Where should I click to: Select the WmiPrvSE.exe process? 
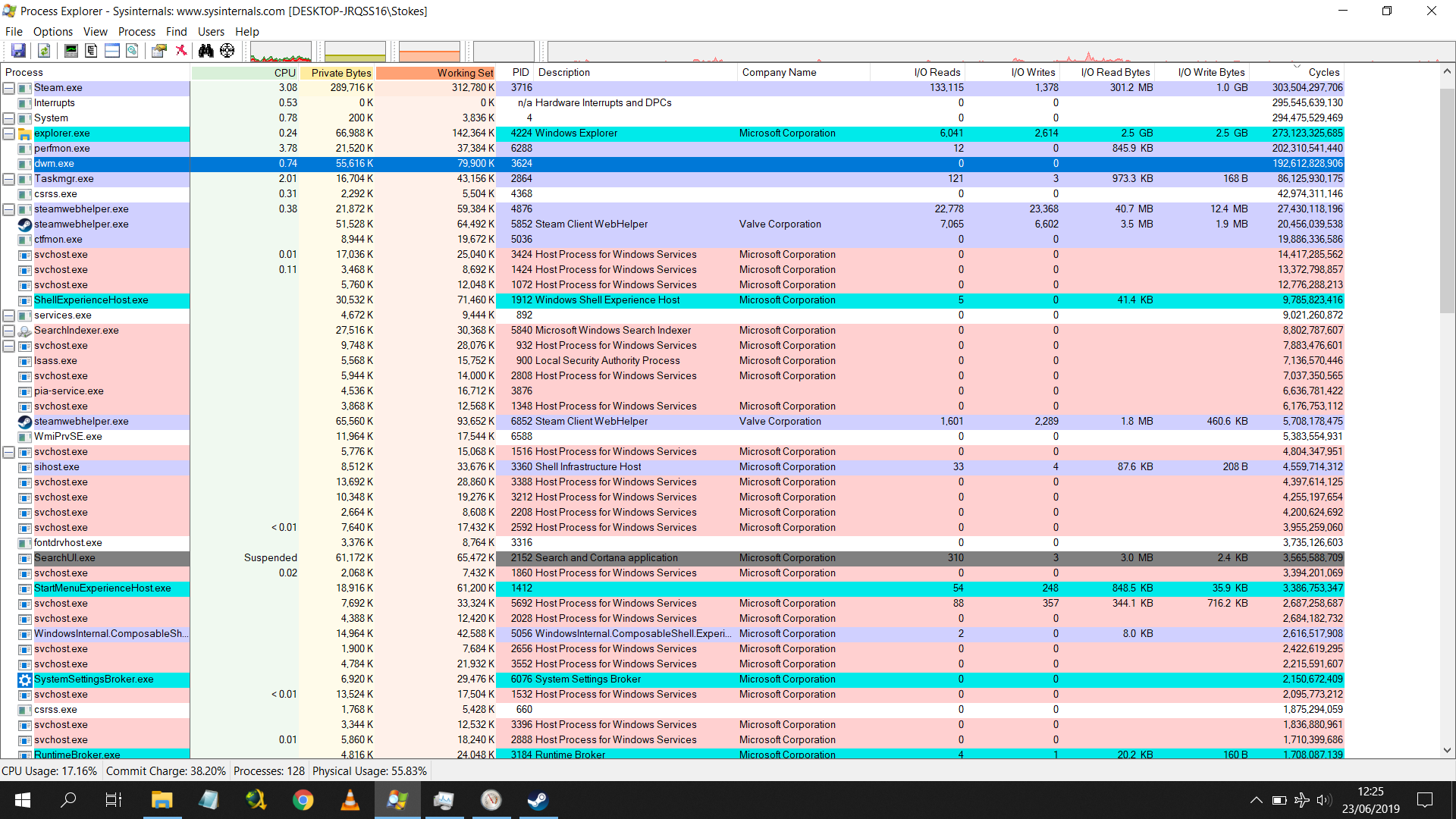click(673, 437)
